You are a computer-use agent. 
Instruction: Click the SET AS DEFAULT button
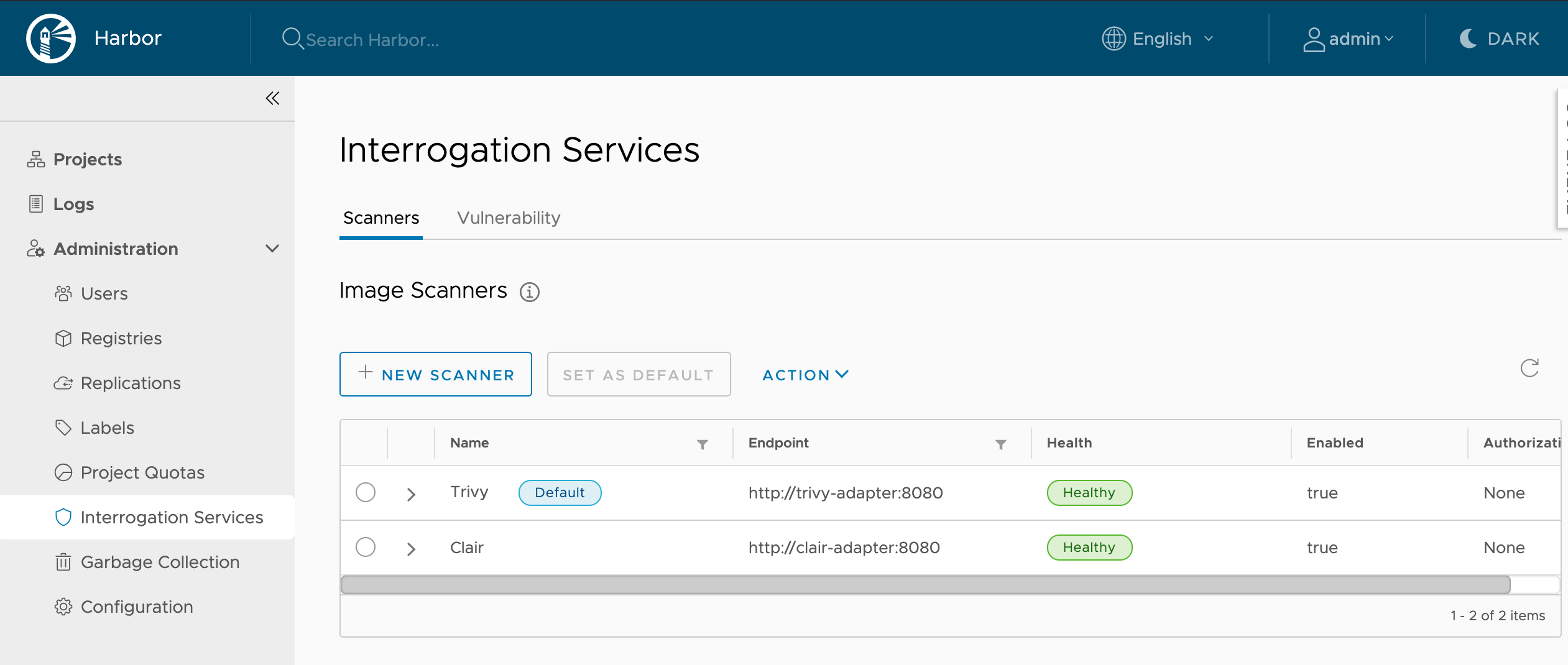point(639,374)
